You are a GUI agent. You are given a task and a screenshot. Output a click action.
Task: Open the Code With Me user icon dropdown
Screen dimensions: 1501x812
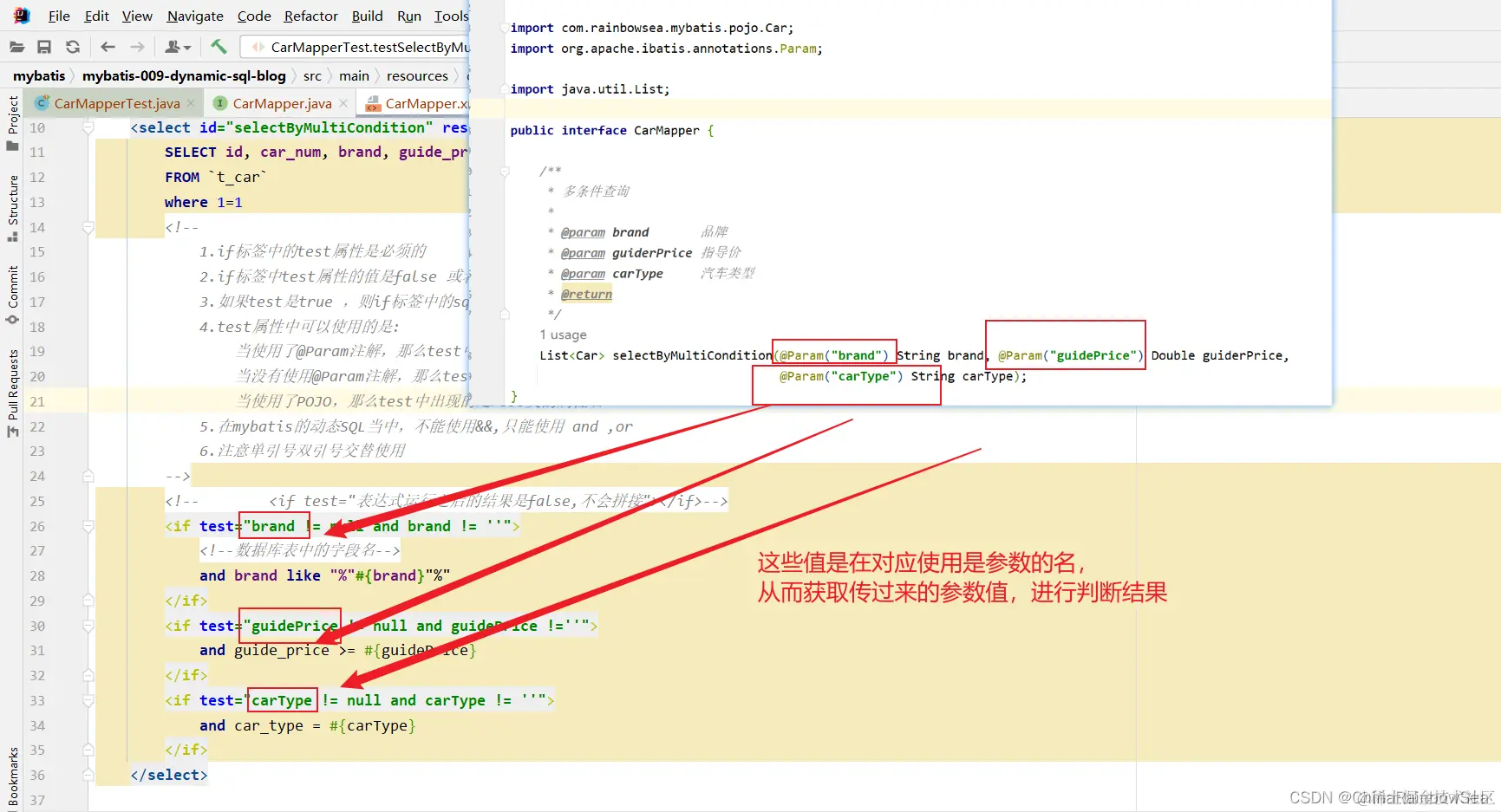[x=178, y=47]
